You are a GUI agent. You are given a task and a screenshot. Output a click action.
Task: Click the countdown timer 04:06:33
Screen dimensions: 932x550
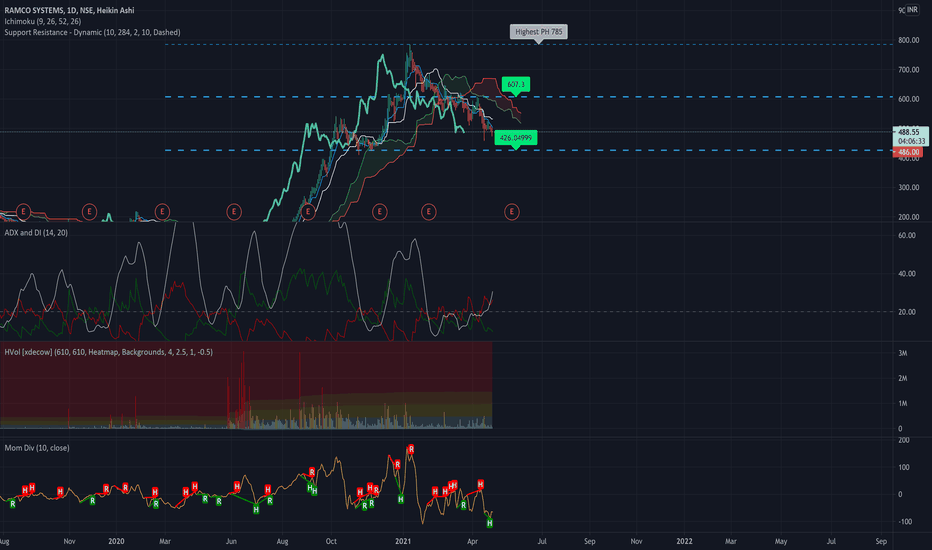[911, 142]
